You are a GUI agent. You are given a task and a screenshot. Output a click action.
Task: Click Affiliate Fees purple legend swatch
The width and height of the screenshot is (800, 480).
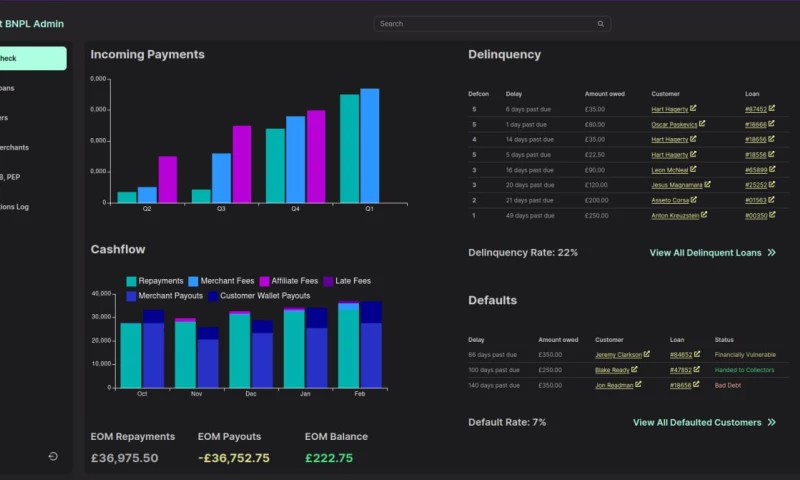(x=265, y=281)
